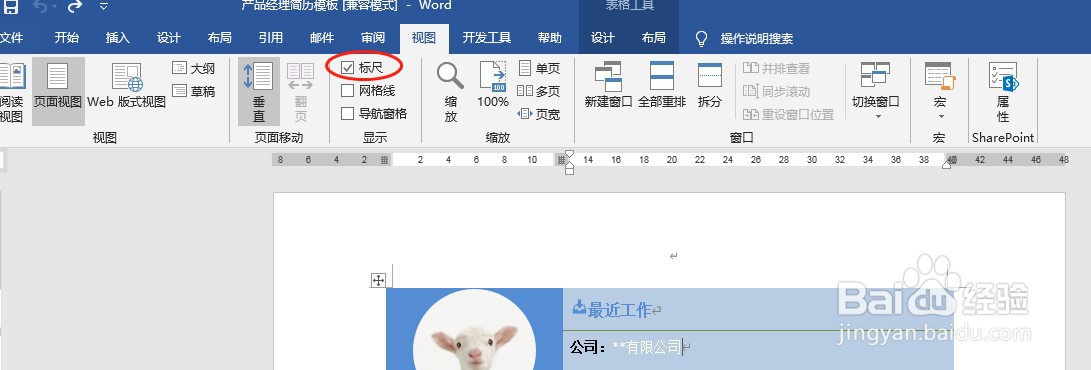This screenshot has width=1091, height=370.
Task: Open the first 设计 ribbon tab
Action: (x=168, y=38)
